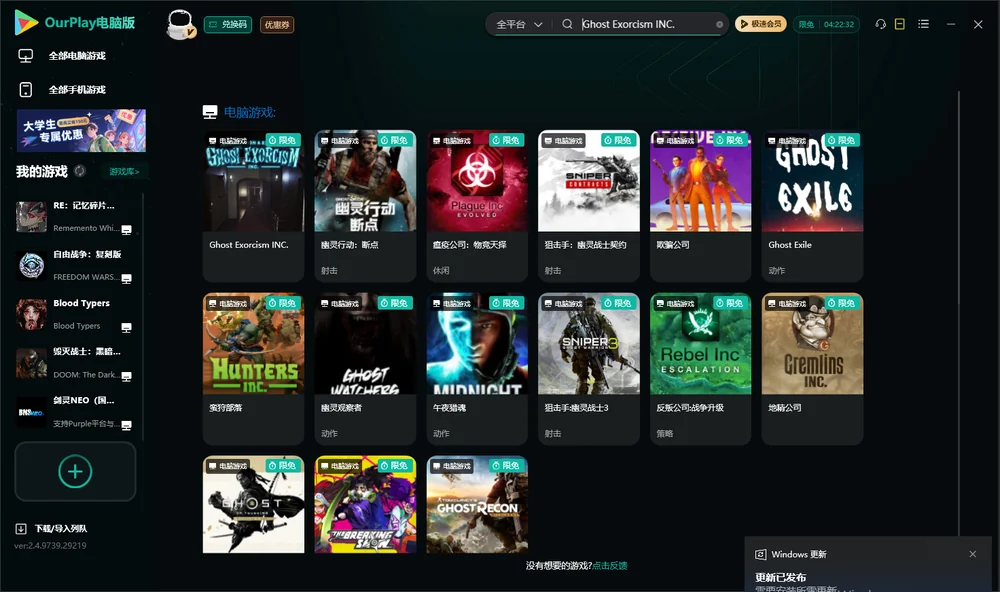Dismiss the Windows 更新 notification
This screenshot has height=592, width=1000.
[973, 554]
